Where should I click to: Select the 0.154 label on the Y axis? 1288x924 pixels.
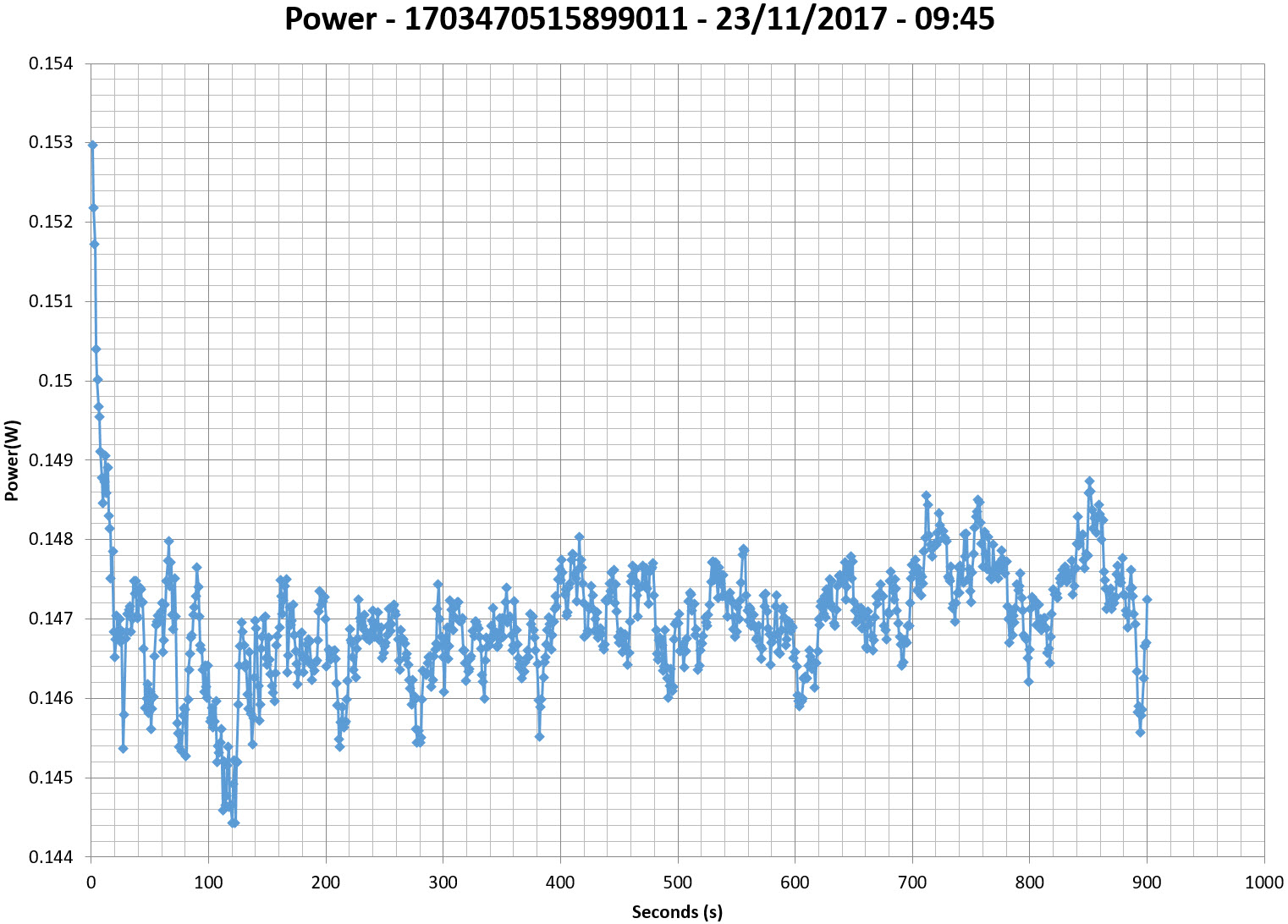point(51,63)
